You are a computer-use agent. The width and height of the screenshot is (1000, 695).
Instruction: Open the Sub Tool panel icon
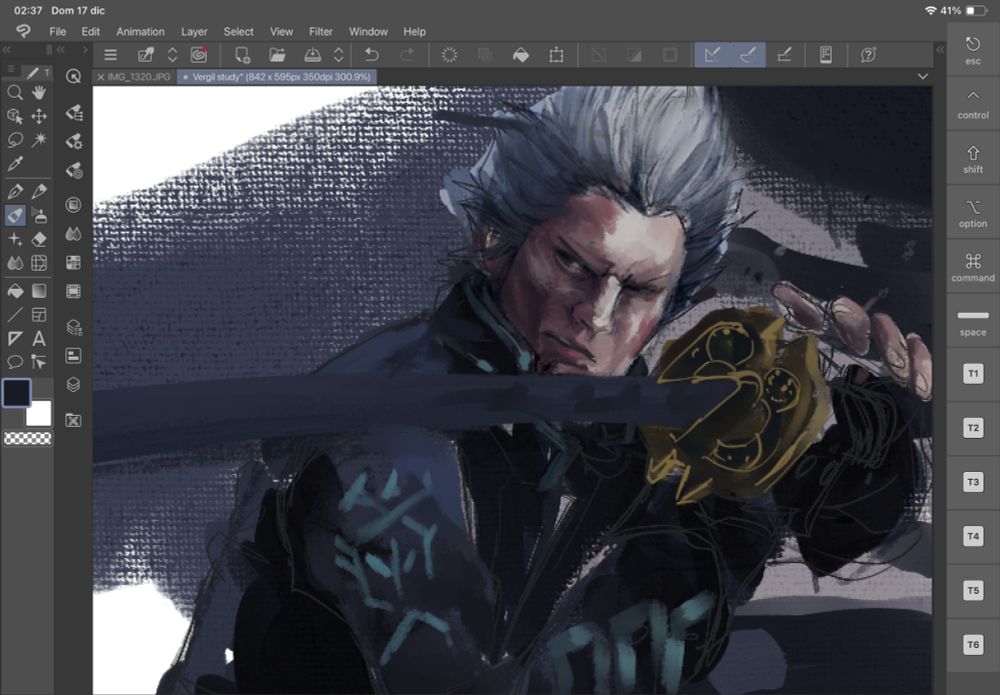pyautogui.click(x=73, y=113)
